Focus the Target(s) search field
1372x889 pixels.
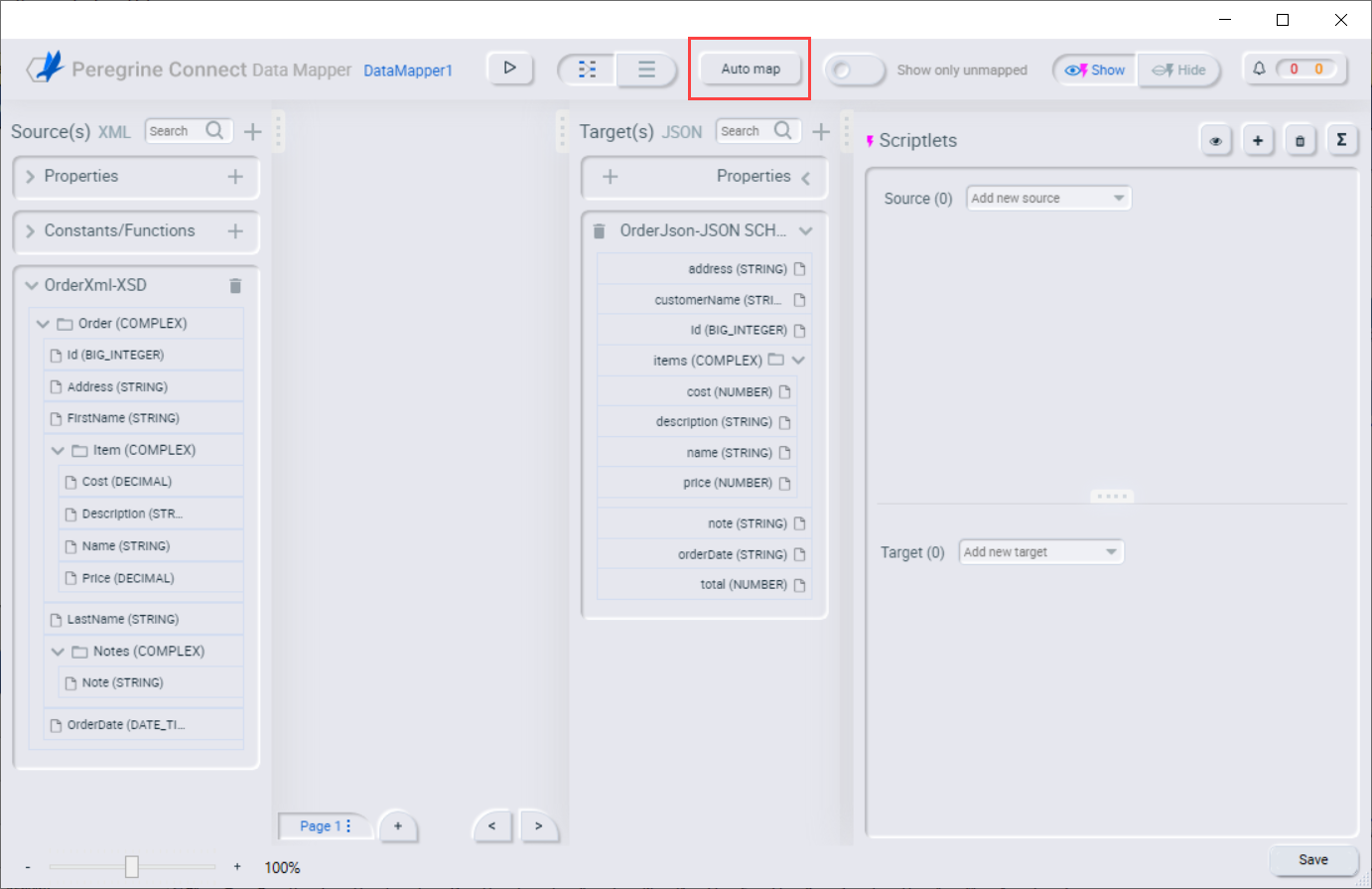[x=745, y=131]
